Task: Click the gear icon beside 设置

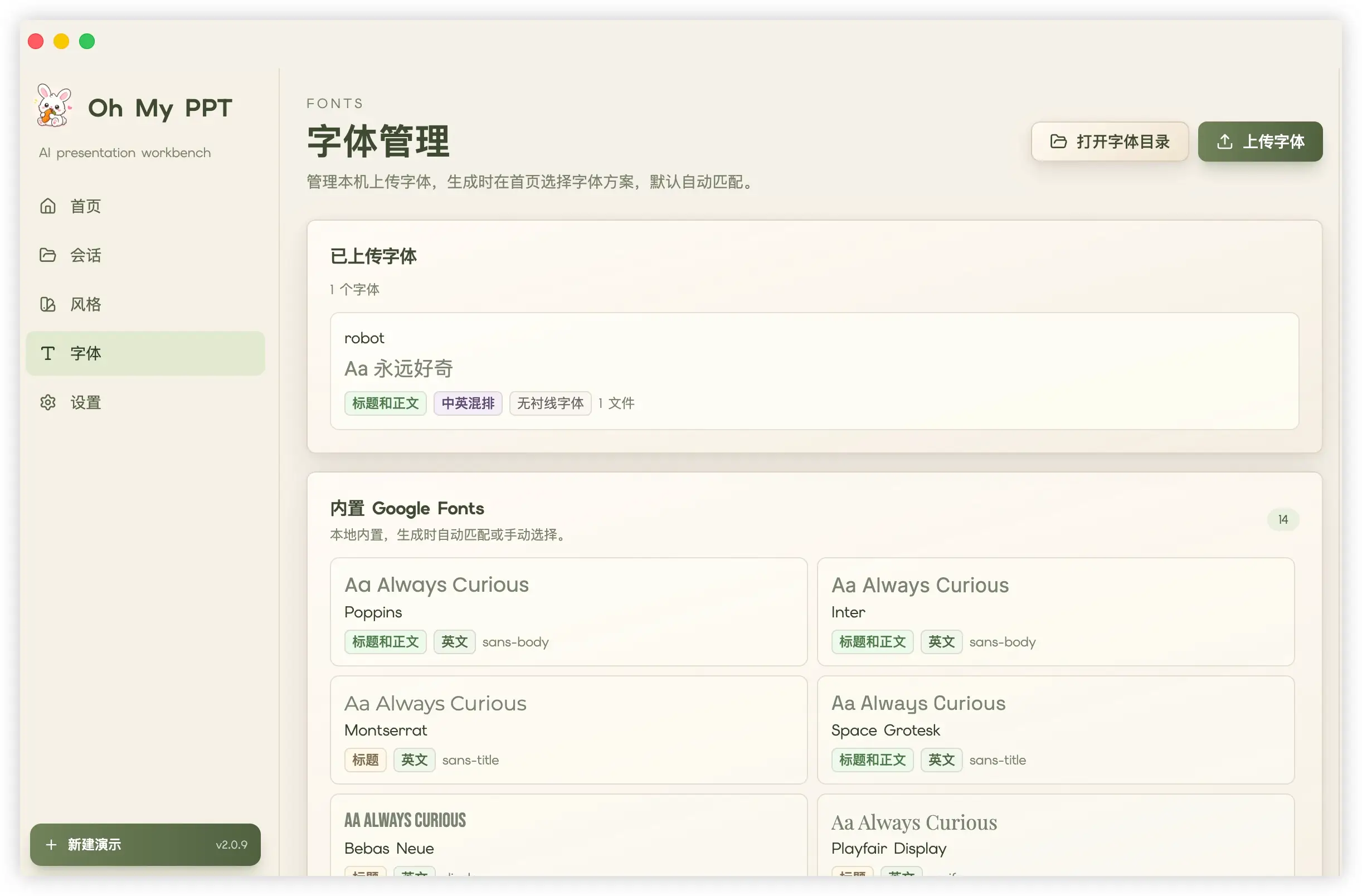Action: [x=48, y=403]
